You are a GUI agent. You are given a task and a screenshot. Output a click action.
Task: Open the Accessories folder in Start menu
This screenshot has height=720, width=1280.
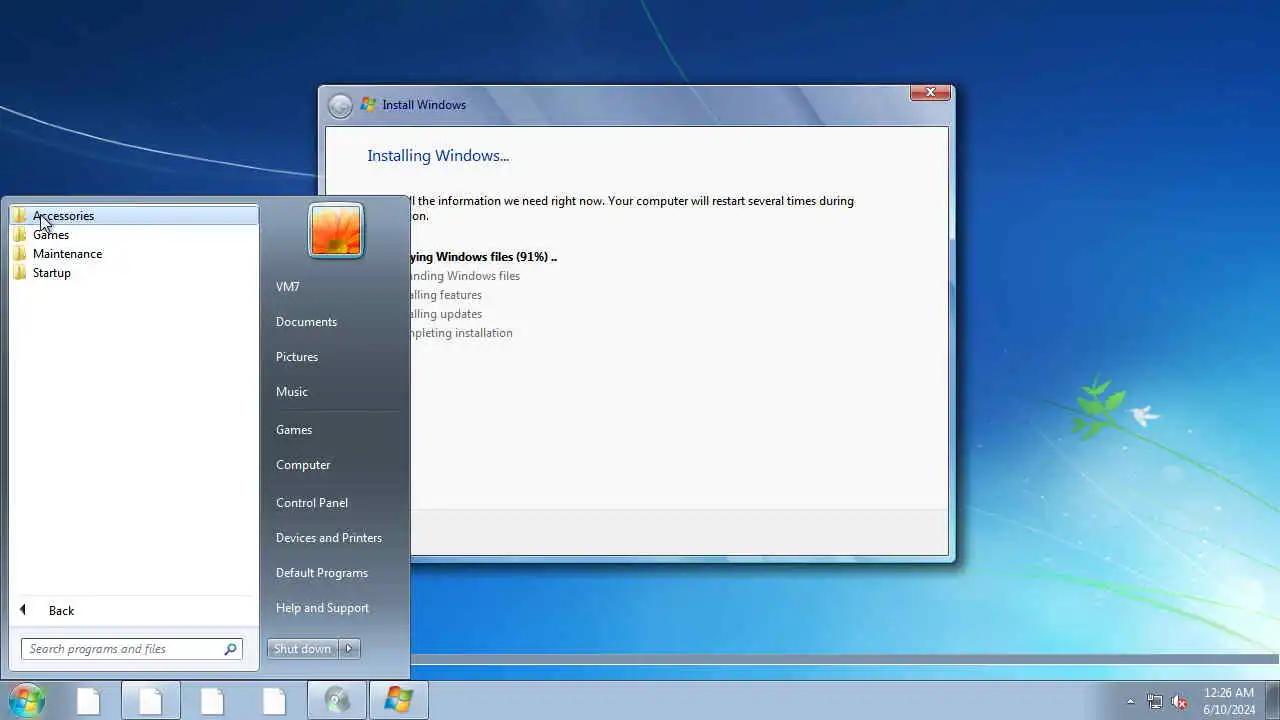pyautogui.click(x=134, y=215)
